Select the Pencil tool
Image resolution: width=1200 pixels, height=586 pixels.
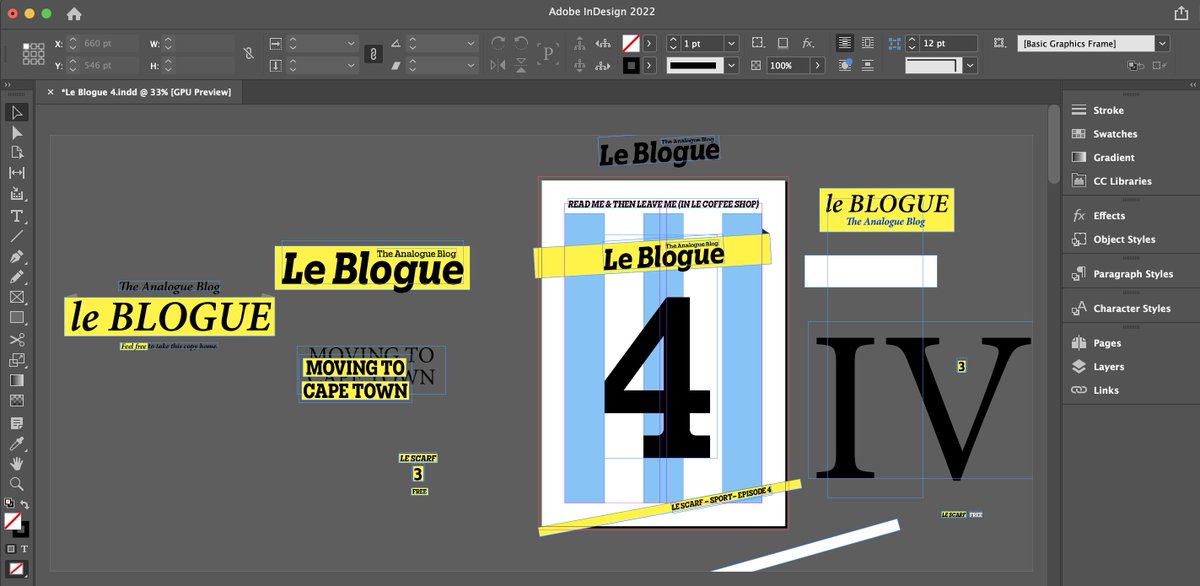(x=17, y=277)
